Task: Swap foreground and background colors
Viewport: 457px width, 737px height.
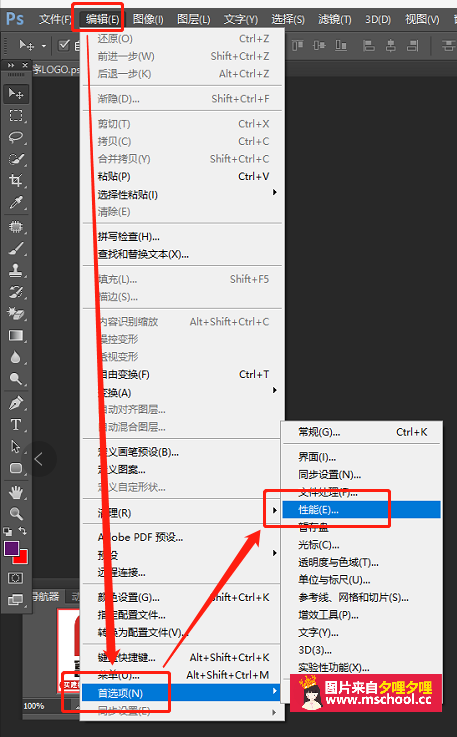Action: coord(23,531)
